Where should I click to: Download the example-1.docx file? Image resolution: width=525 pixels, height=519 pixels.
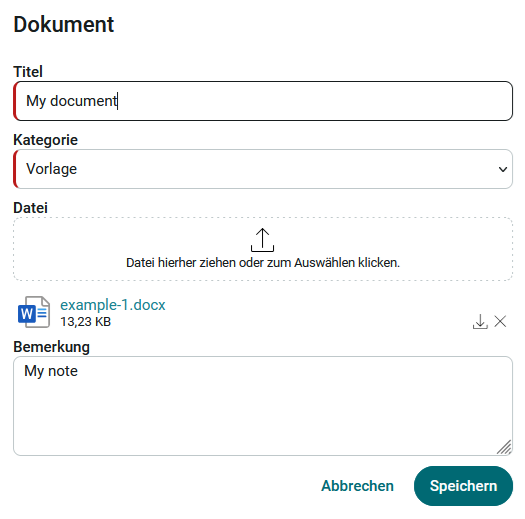(480, 321)
